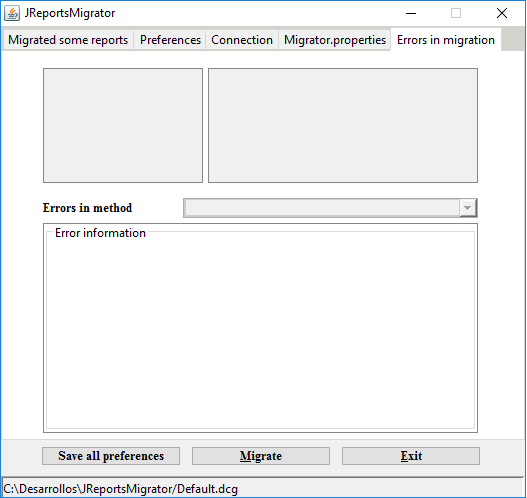Click the JReportsMigrator title bar text

70,13
